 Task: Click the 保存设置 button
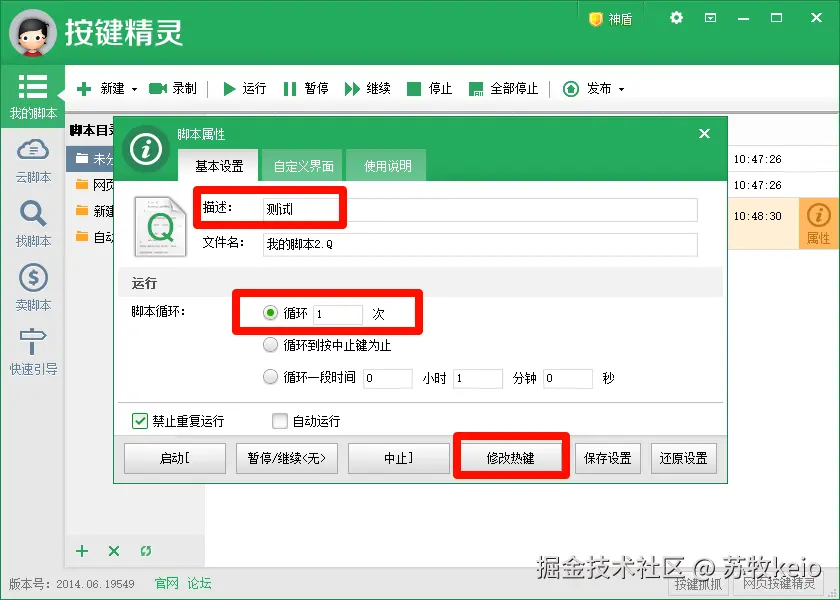[608, 459]
